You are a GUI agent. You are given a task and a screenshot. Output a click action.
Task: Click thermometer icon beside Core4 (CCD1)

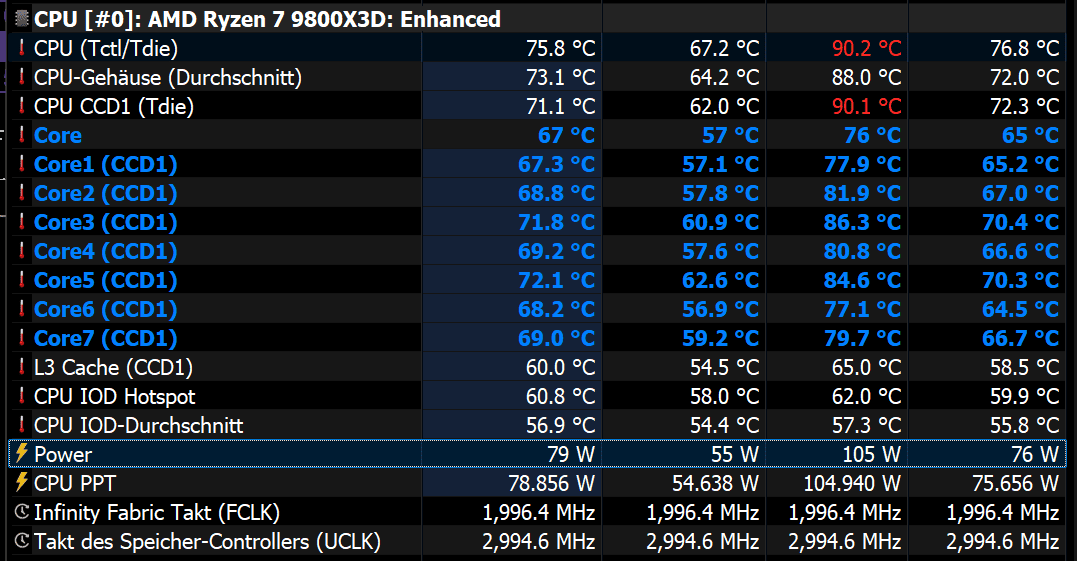(x=22, y=251)
